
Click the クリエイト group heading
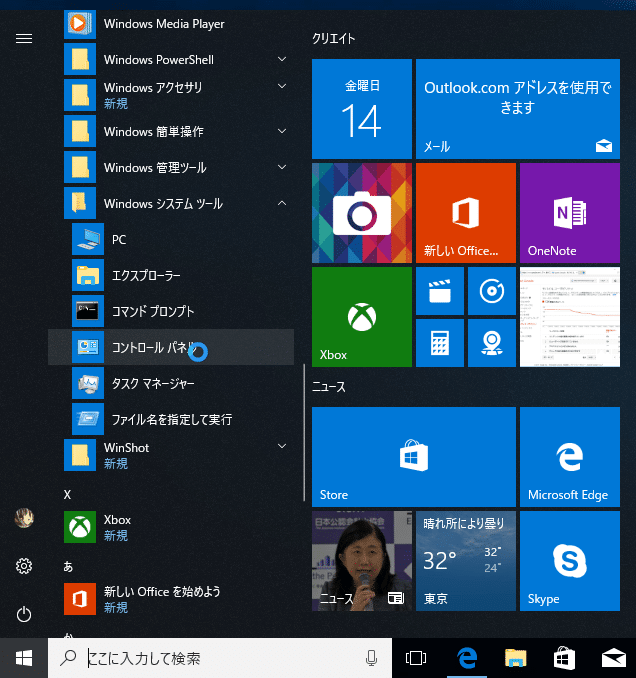click(334, 39)
